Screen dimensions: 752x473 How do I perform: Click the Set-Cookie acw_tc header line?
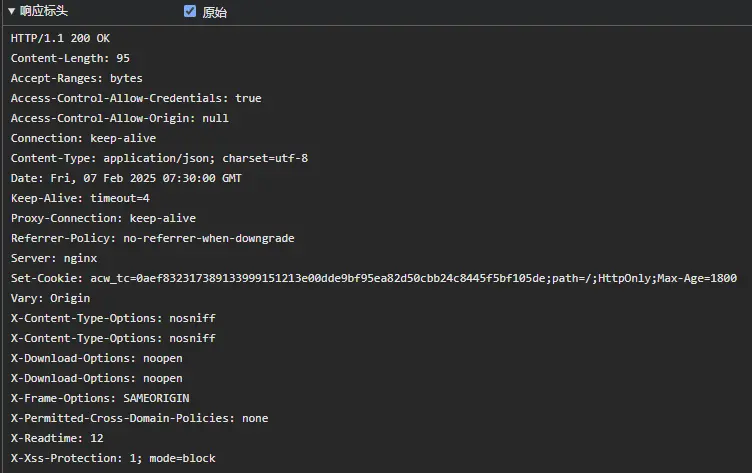(373, 278)
